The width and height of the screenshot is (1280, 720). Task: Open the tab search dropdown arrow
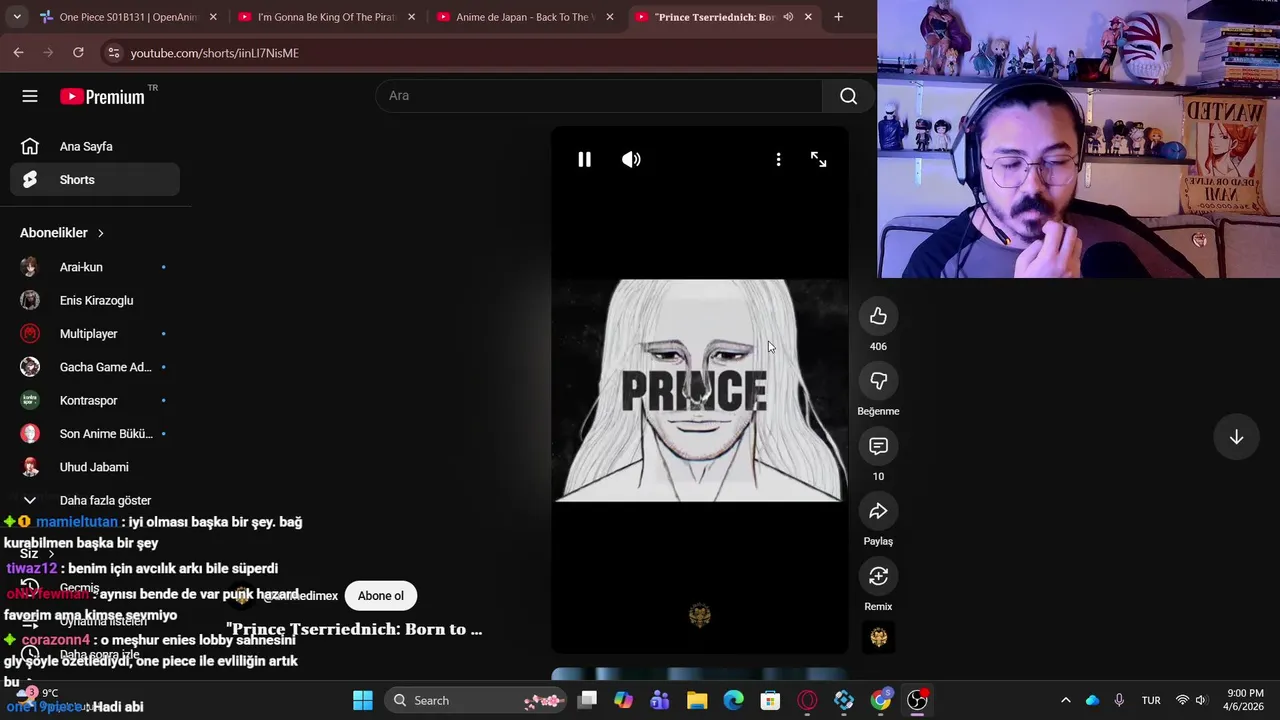(16, 17)
